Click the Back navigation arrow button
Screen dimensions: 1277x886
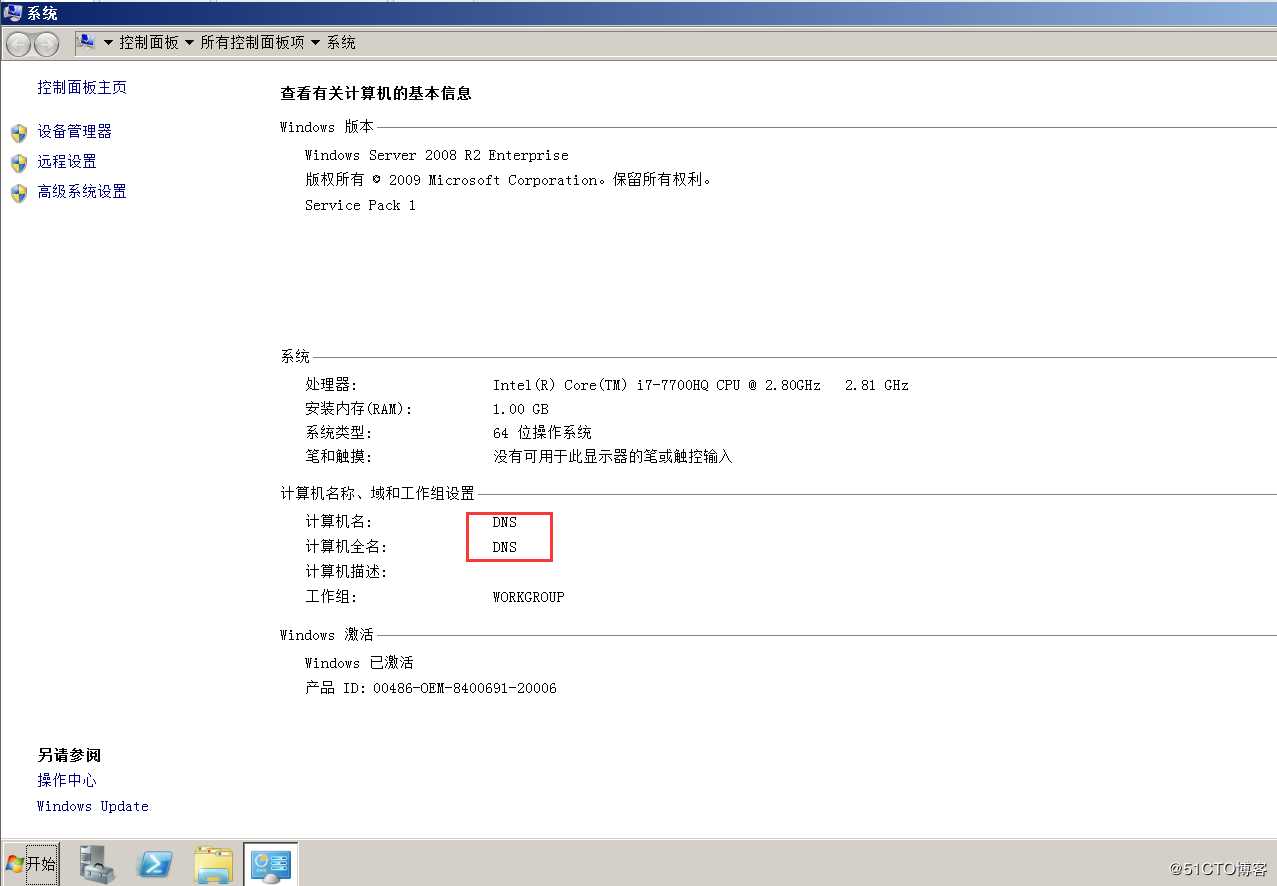coord(19,44)
